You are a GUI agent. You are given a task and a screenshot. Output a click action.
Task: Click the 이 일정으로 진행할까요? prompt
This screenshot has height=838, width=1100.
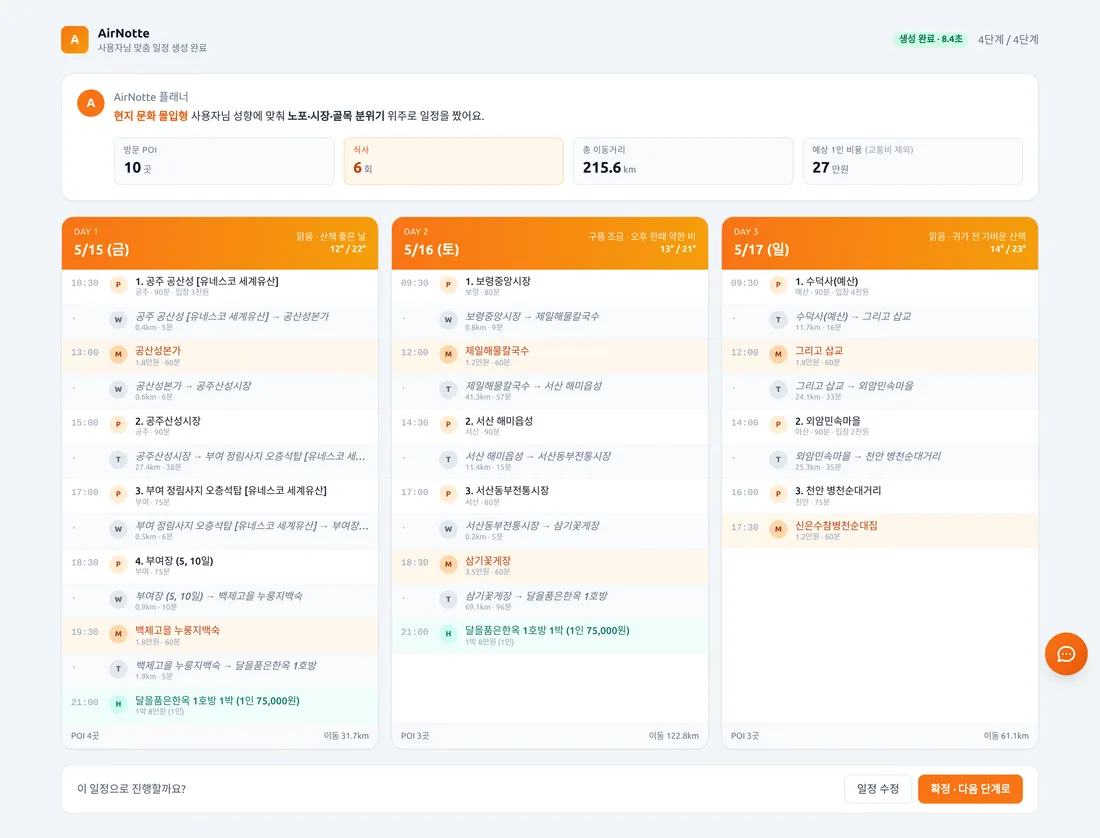click(x=131, y=789)
